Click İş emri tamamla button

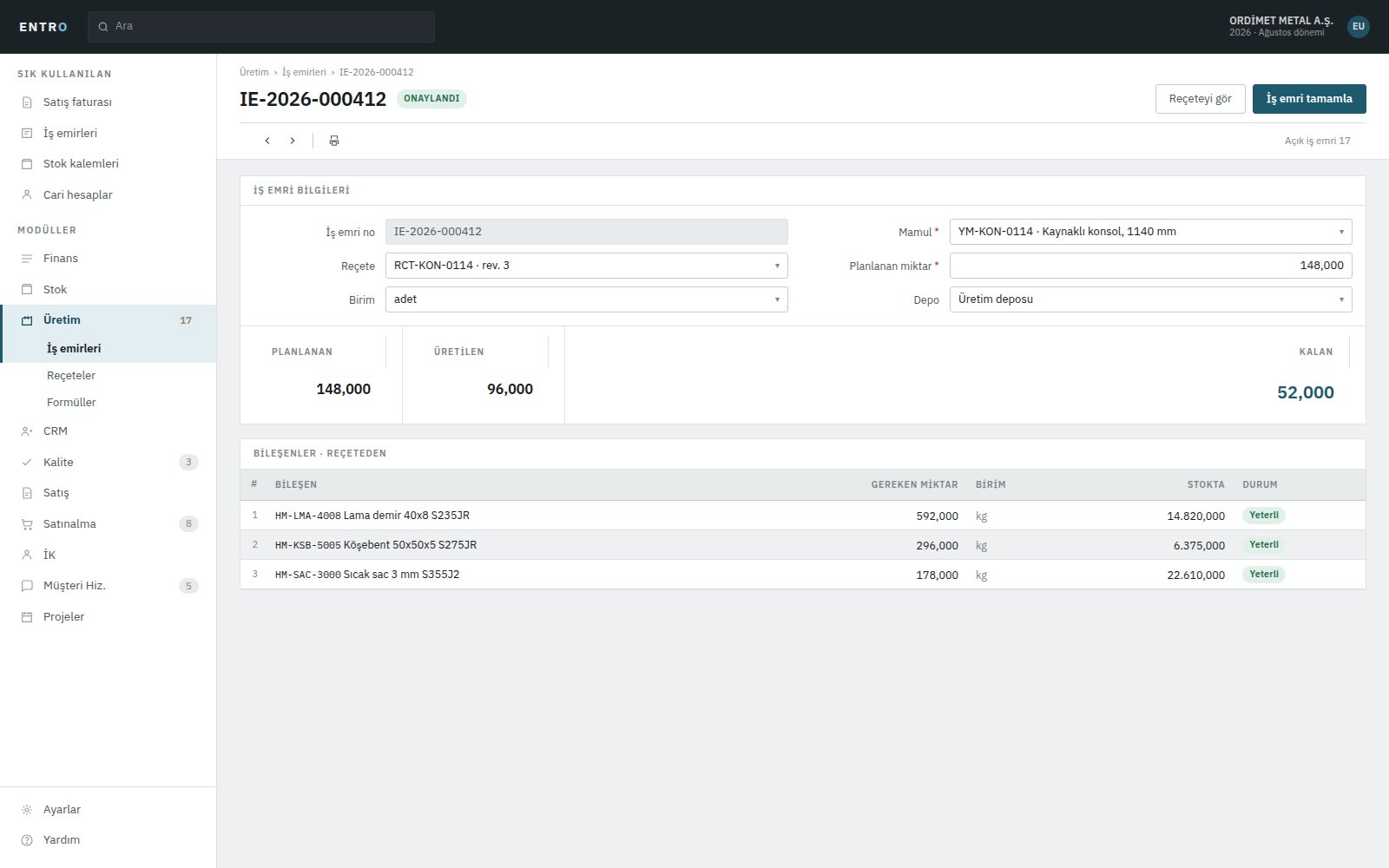pos(1309,99)
